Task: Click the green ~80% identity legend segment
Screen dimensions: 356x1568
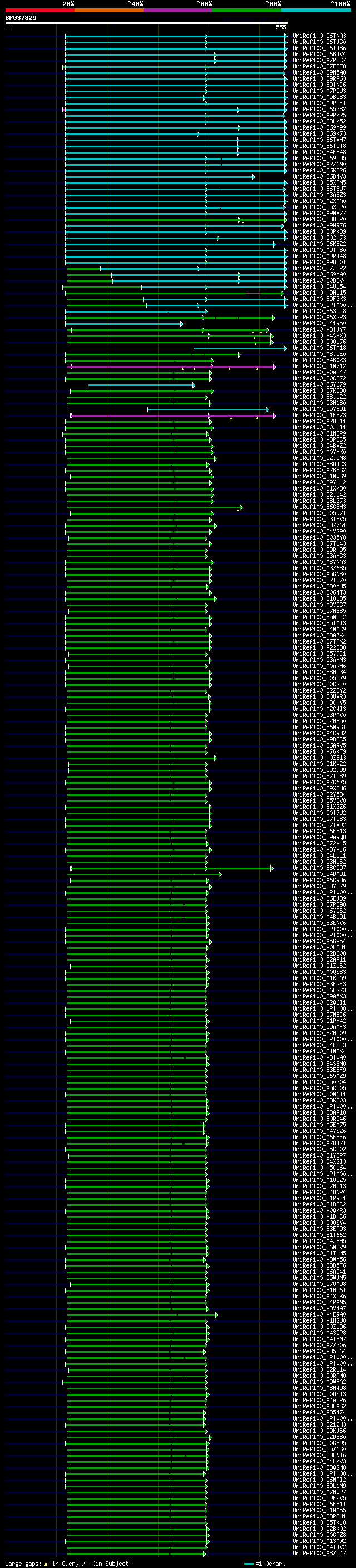Action: (247, 10)
